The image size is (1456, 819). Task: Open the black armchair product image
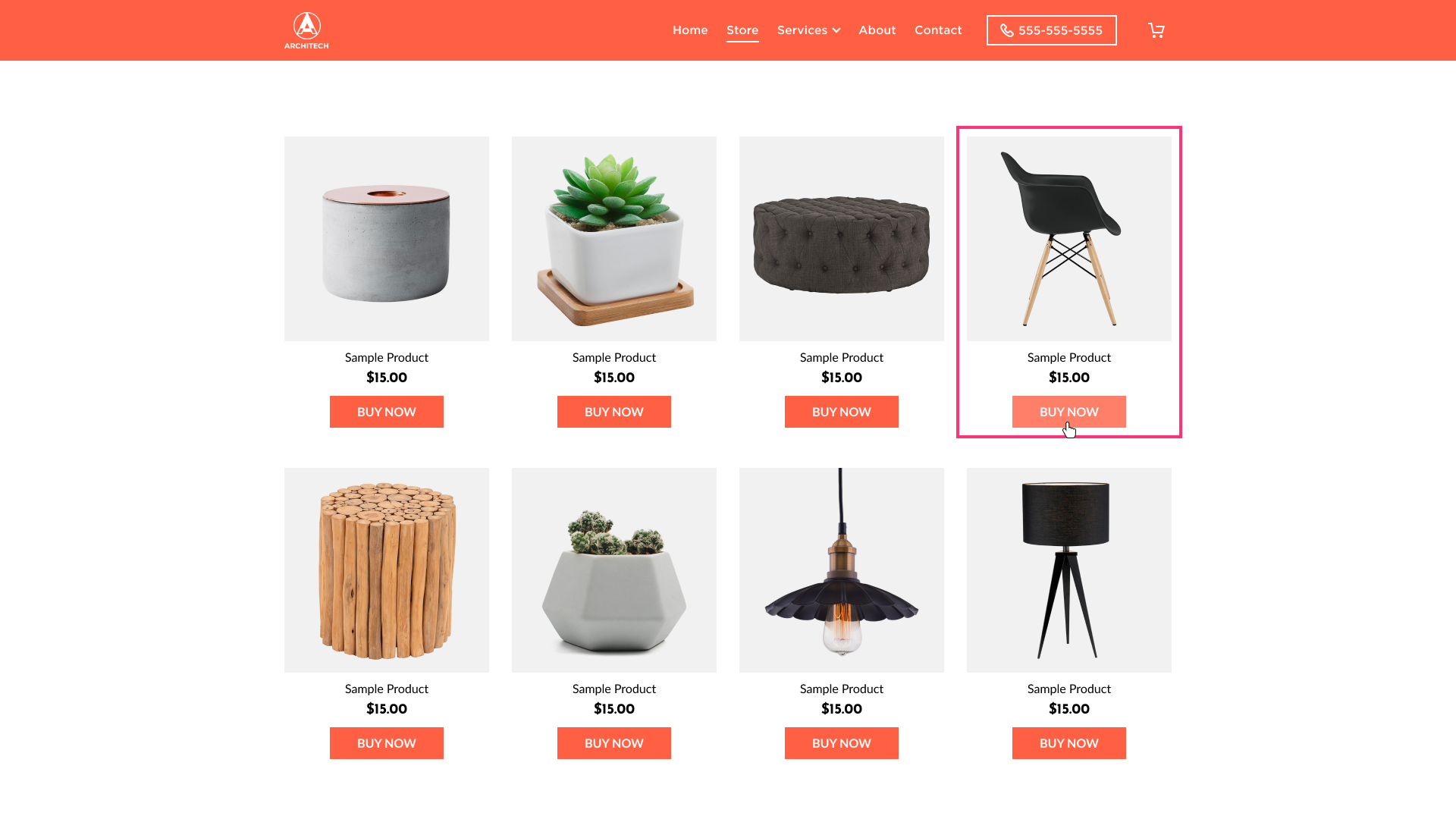[1069, 239]
